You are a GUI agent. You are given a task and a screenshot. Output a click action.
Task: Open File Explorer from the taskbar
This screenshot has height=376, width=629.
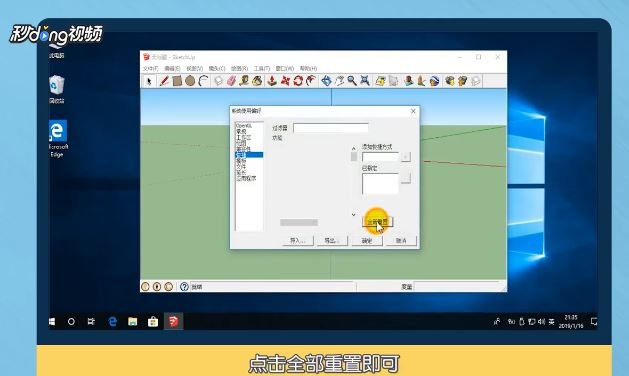click(133, 322)
